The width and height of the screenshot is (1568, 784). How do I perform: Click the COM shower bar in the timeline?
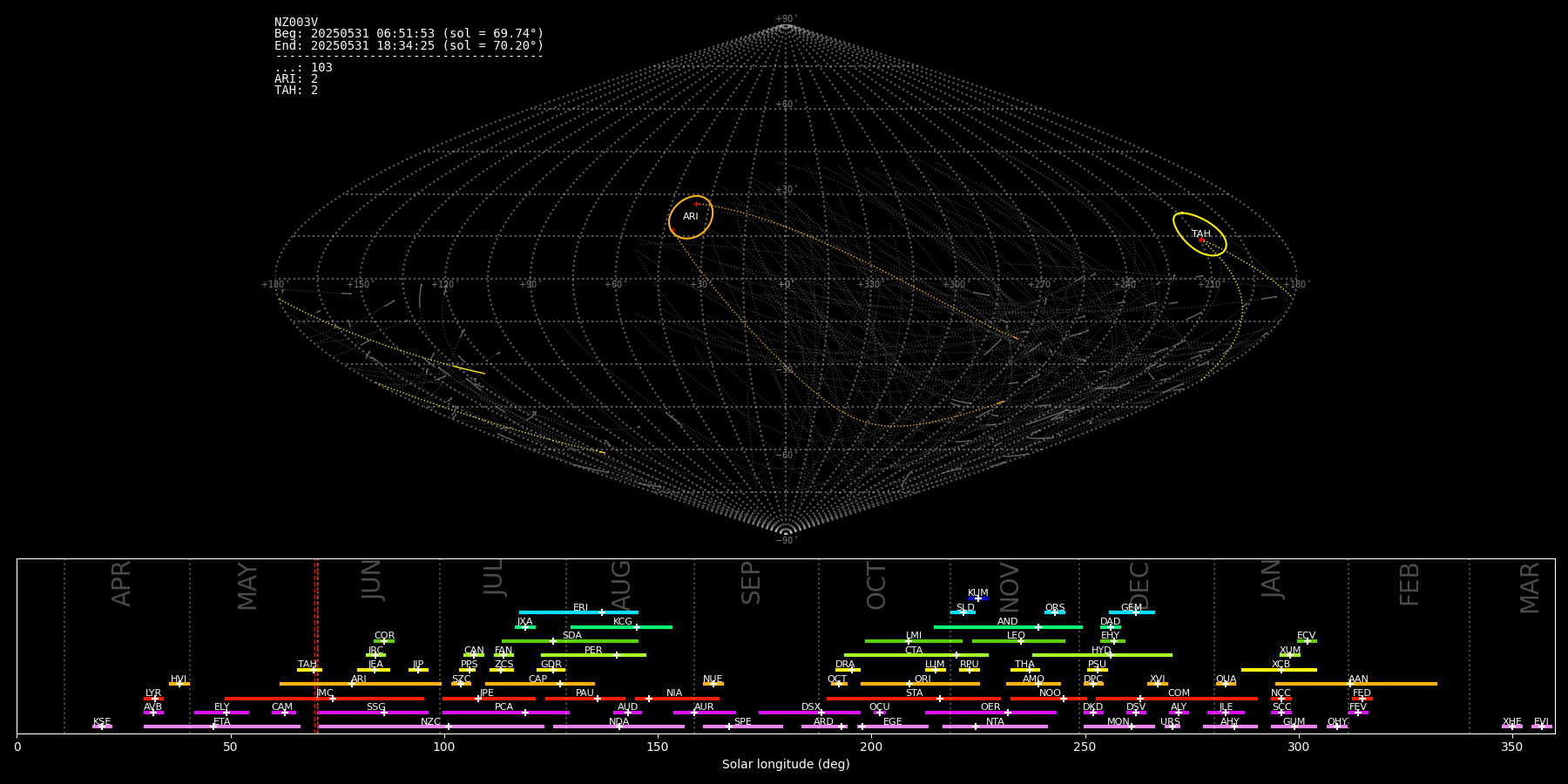pos(1178,698)
